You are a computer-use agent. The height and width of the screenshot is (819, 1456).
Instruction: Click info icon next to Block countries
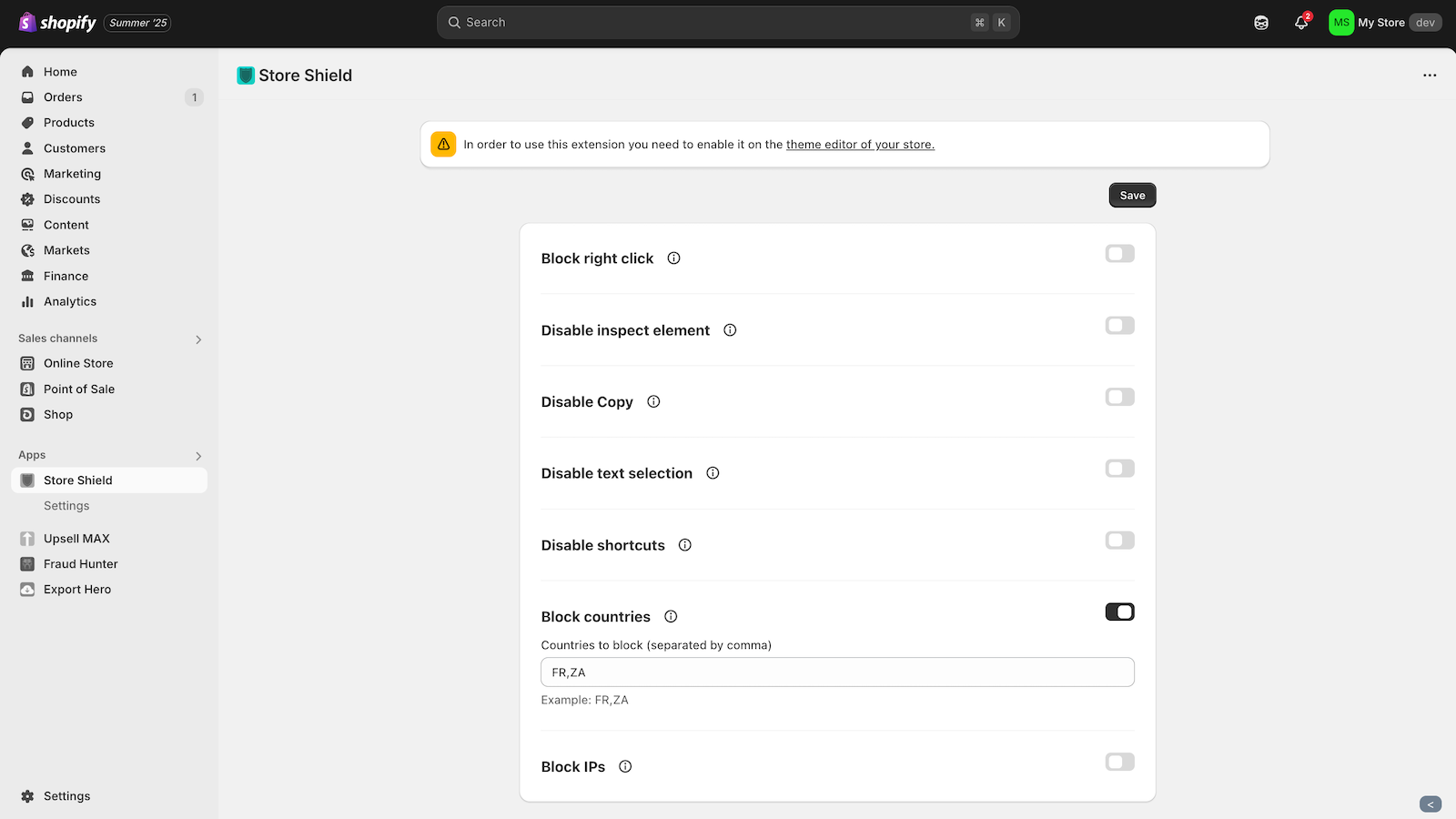671,617
